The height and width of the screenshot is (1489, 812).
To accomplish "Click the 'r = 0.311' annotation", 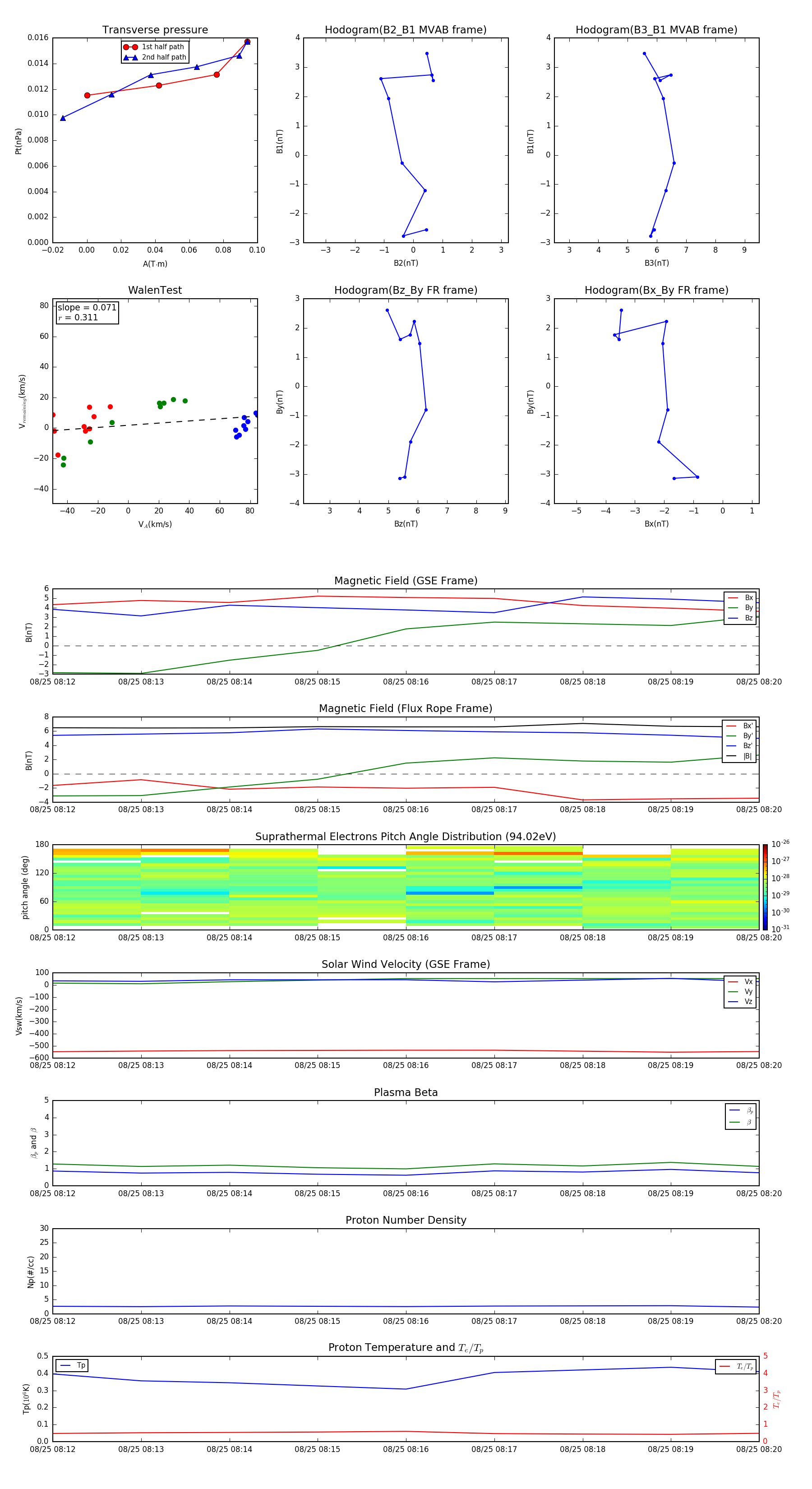I will (78, 317).
